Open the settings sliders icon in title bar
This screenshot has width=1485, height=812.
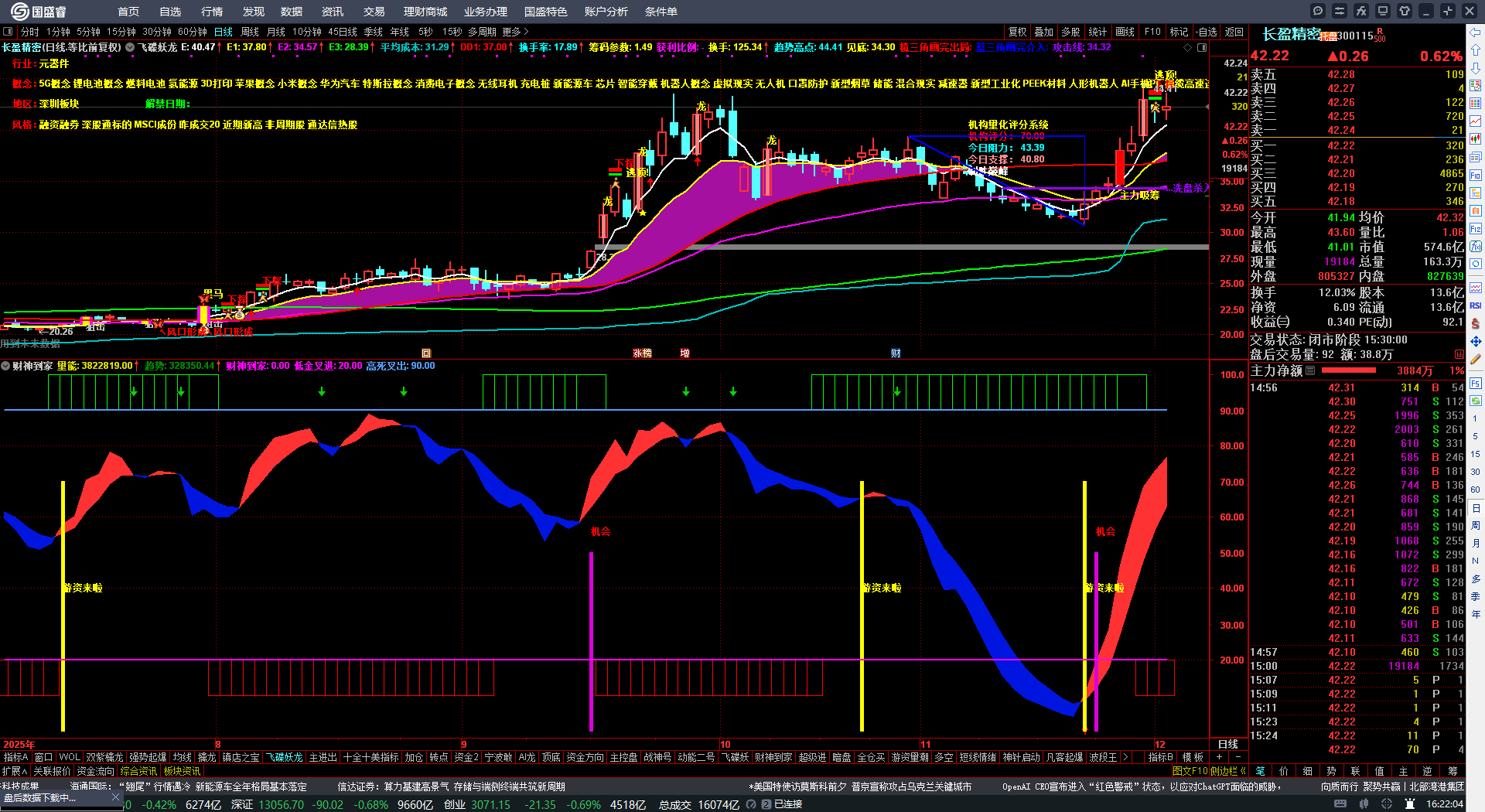[x=1340, y=11]
